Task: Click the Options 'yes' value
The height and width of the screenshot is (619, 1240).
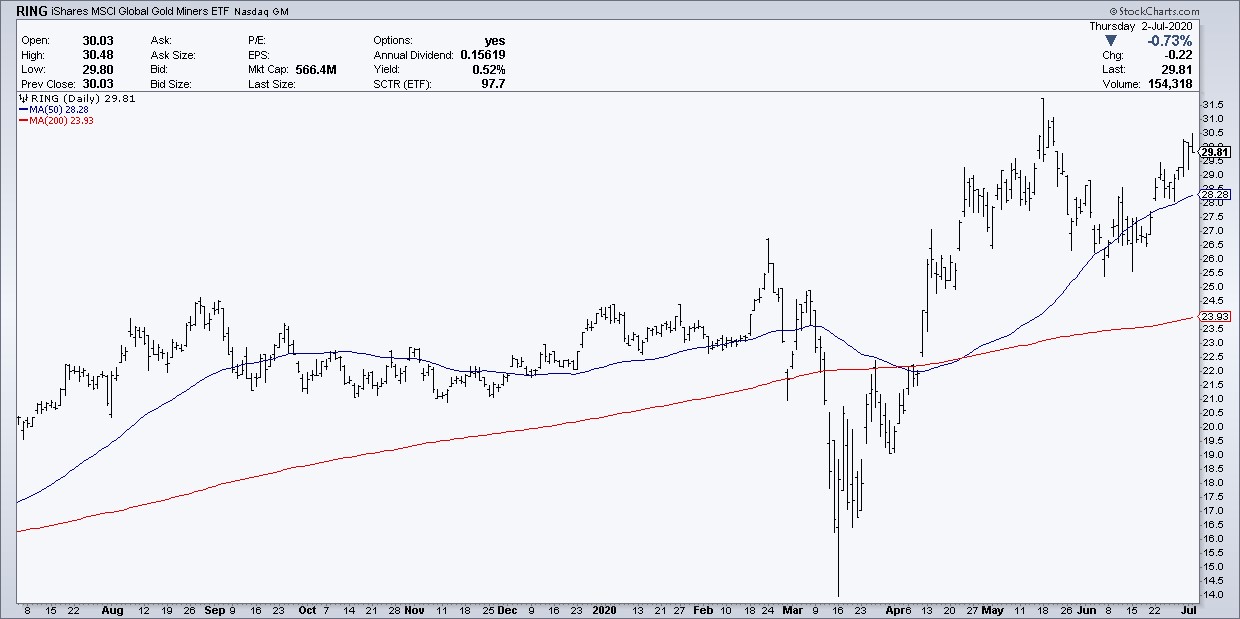Action: (x=494, y=40)
